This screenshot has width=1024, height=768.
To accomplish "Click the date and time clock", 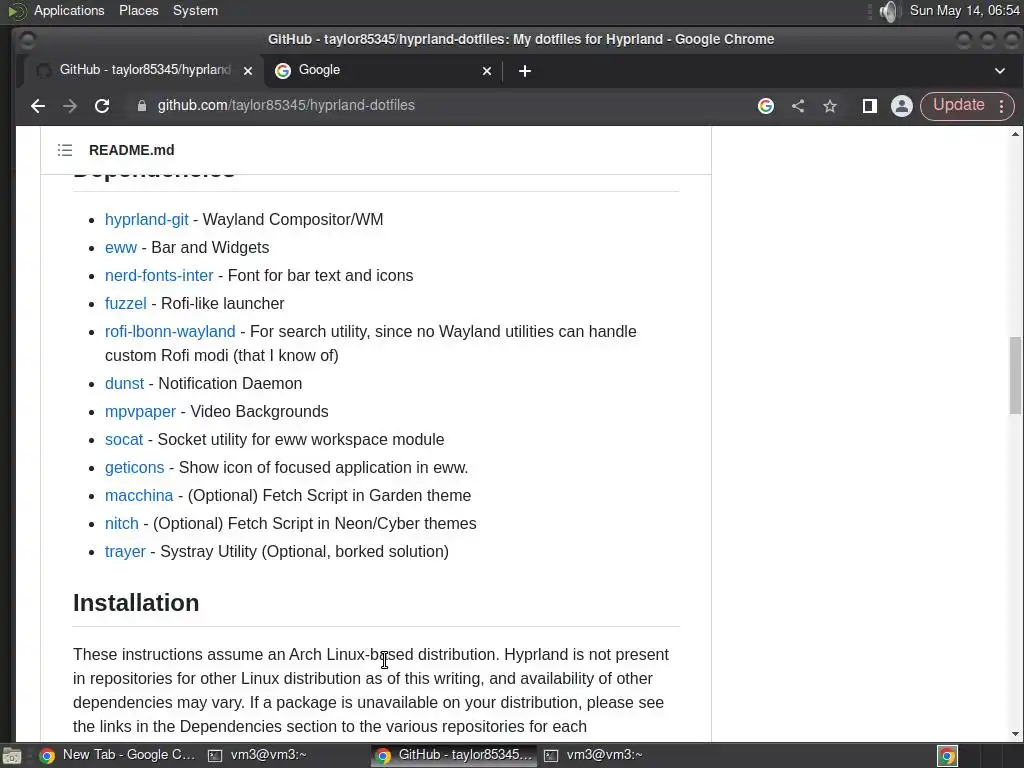I will pos(965,10).
